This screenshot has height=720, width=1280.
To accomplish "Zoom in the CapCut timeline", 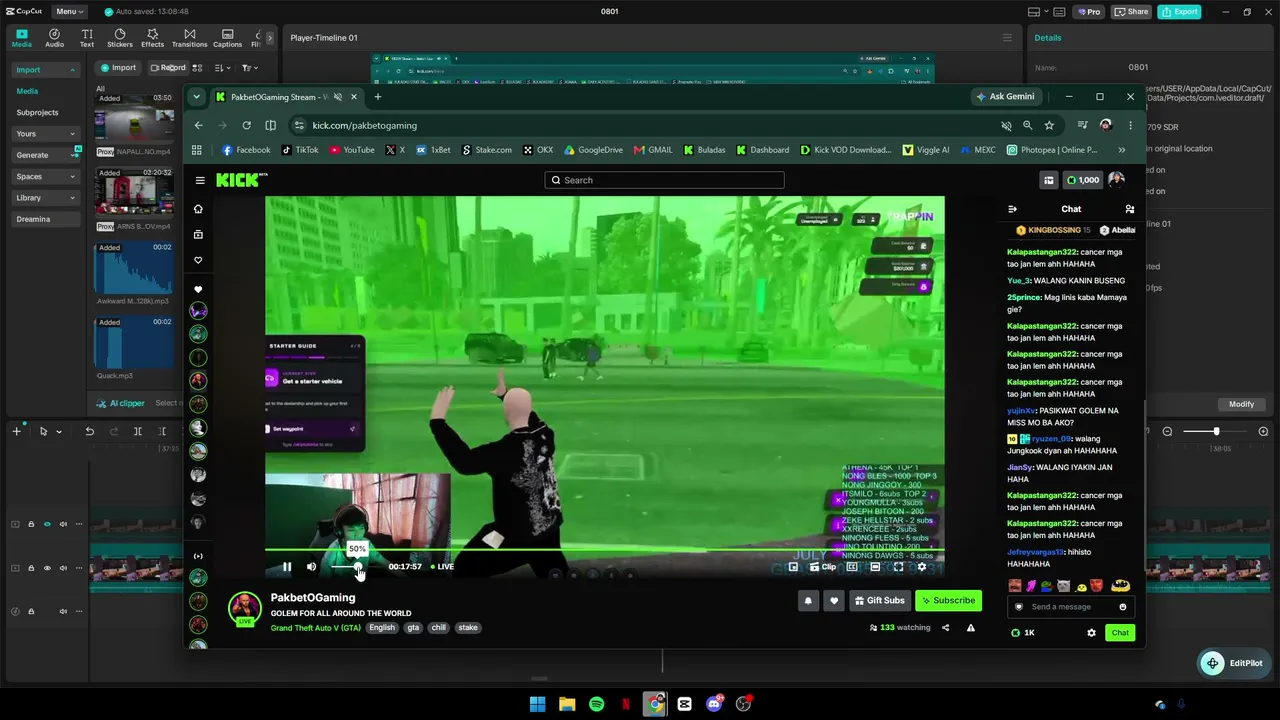I will click(x=1263, y=431).
